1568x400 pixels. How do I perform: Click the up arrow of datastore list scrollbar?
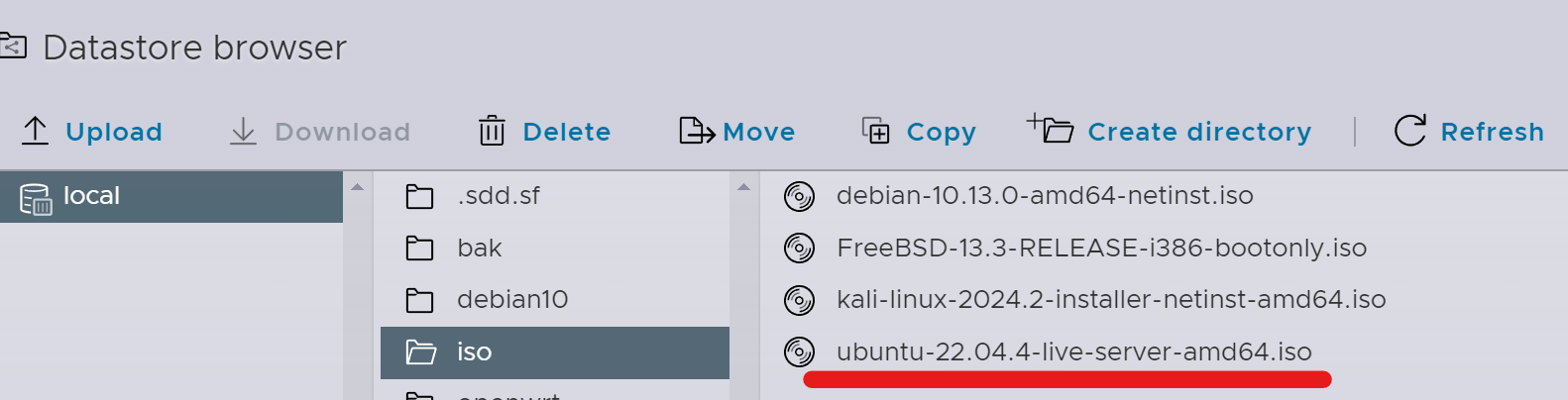click(x=357, y=187)
